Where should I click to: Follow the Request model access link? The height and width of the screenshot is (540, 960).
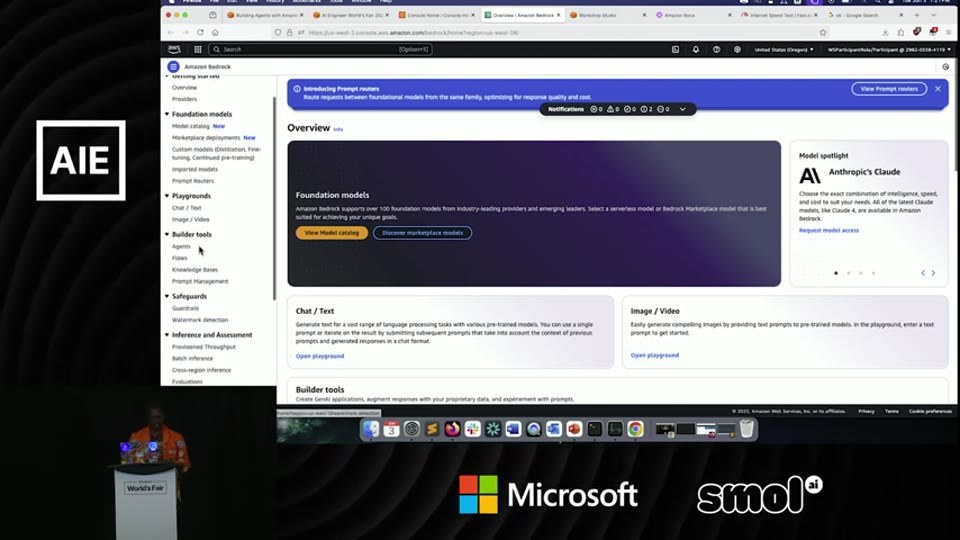tap(828, 230)
